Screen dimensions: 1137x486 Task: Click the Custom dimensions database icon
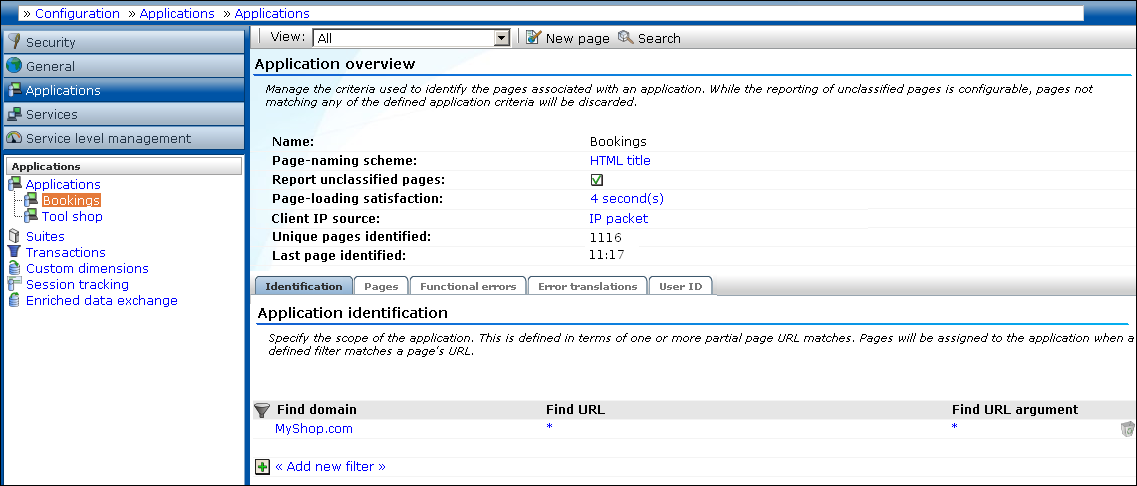click(14, 268)
